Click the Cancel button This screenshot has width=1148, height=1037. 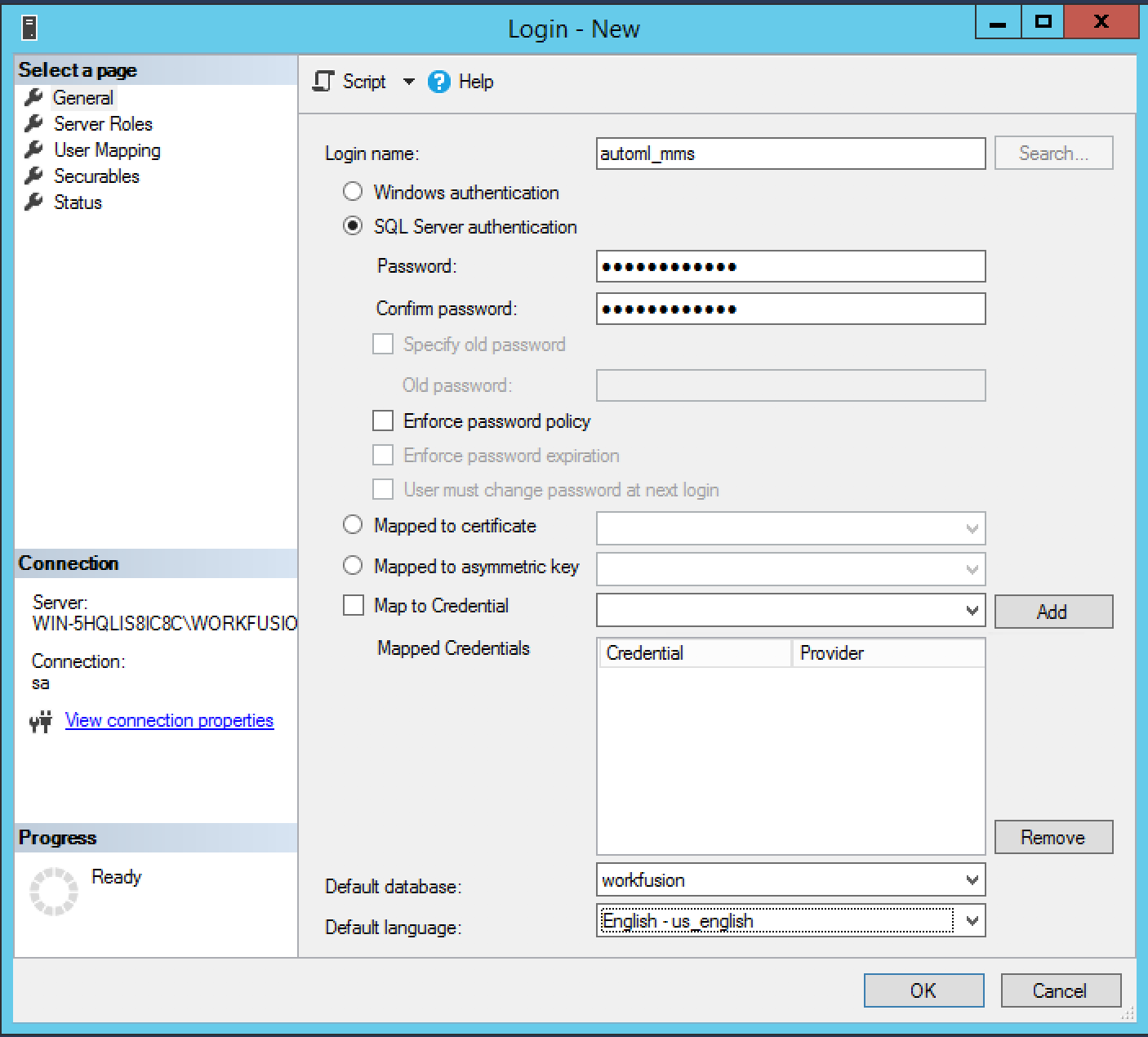point(1060,990)
